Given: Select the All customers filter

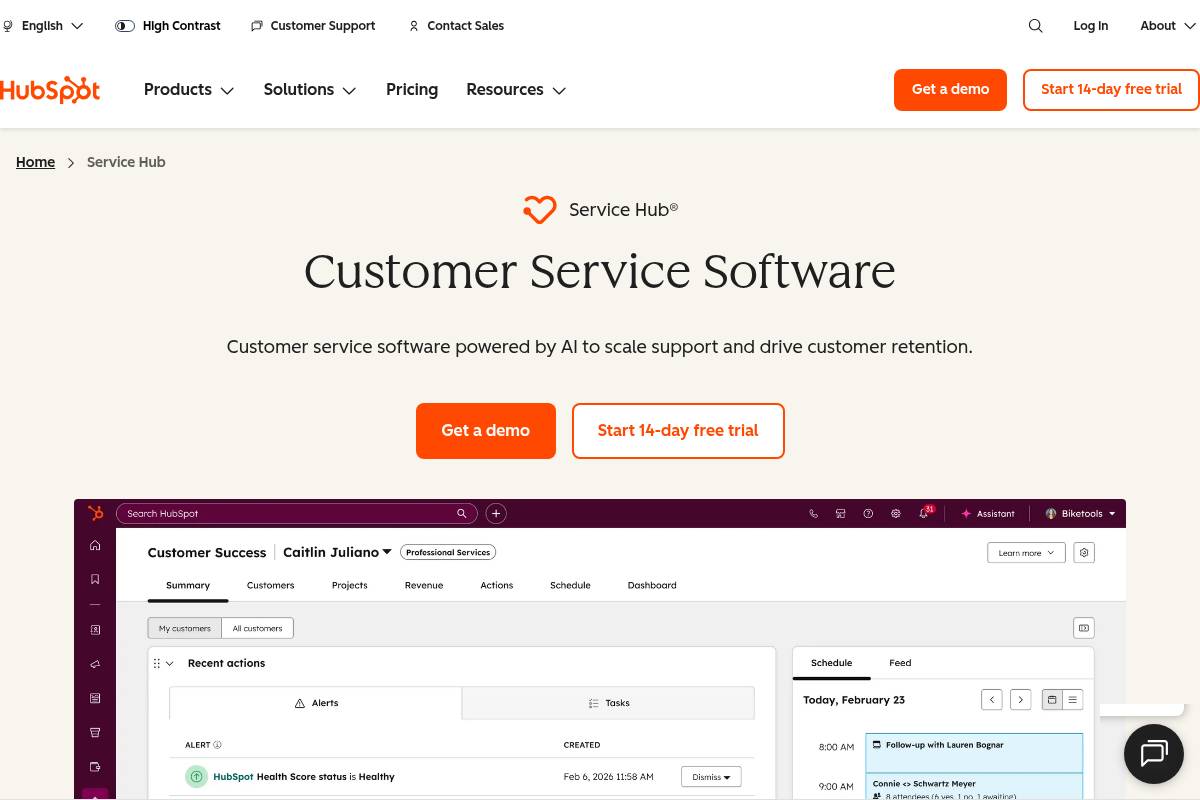Looking at the screenshot, I should click(x=257, y=628).
